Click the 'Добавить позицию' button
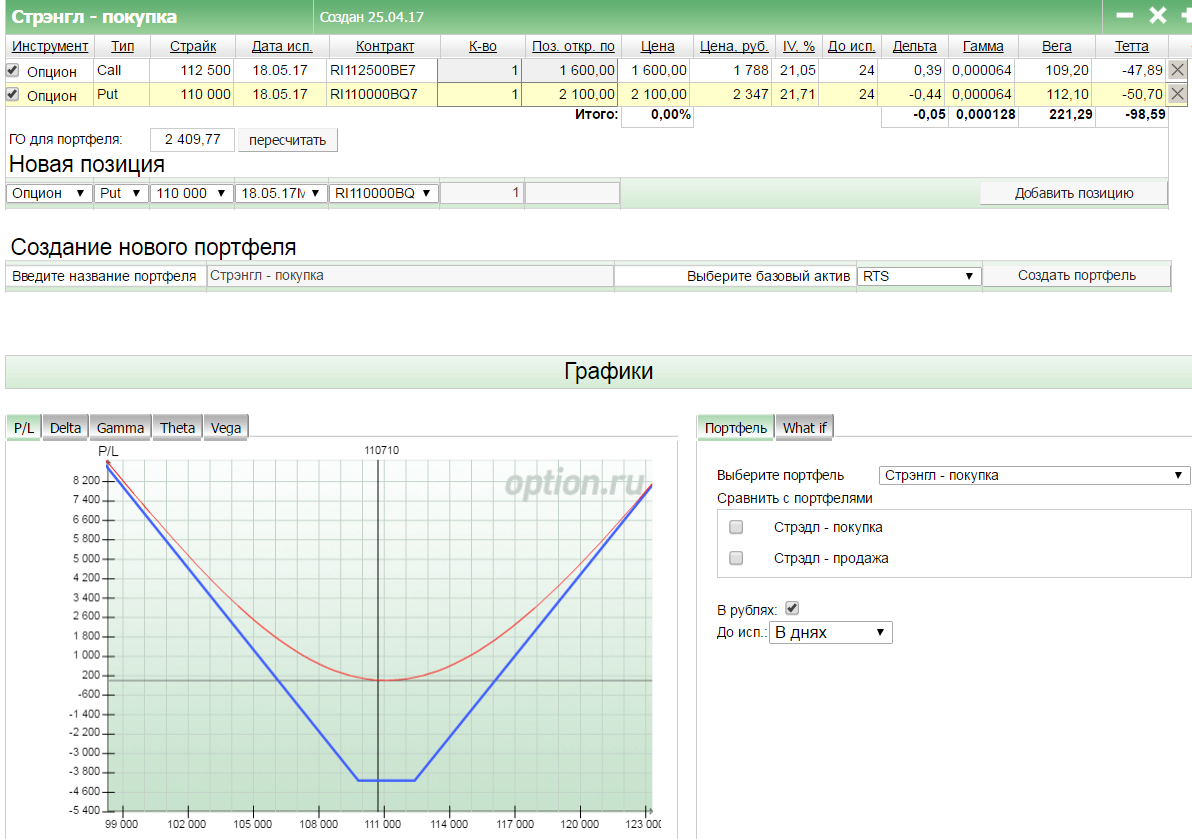Screen dimensions: 1192x839 point(1073,193)
